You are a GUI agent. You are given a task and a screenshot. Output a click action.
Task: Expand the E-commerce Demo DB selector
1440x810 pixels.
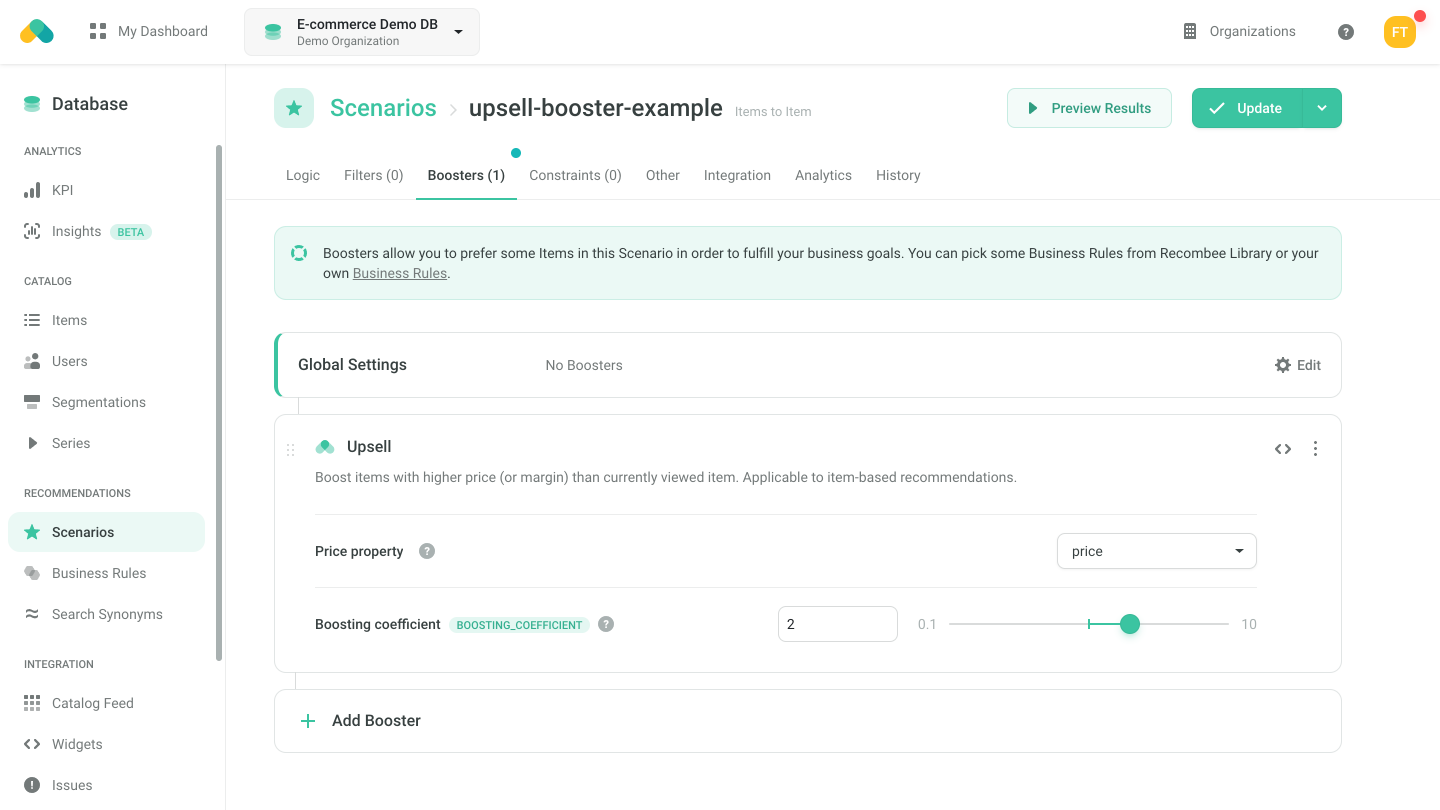[361, 31]
